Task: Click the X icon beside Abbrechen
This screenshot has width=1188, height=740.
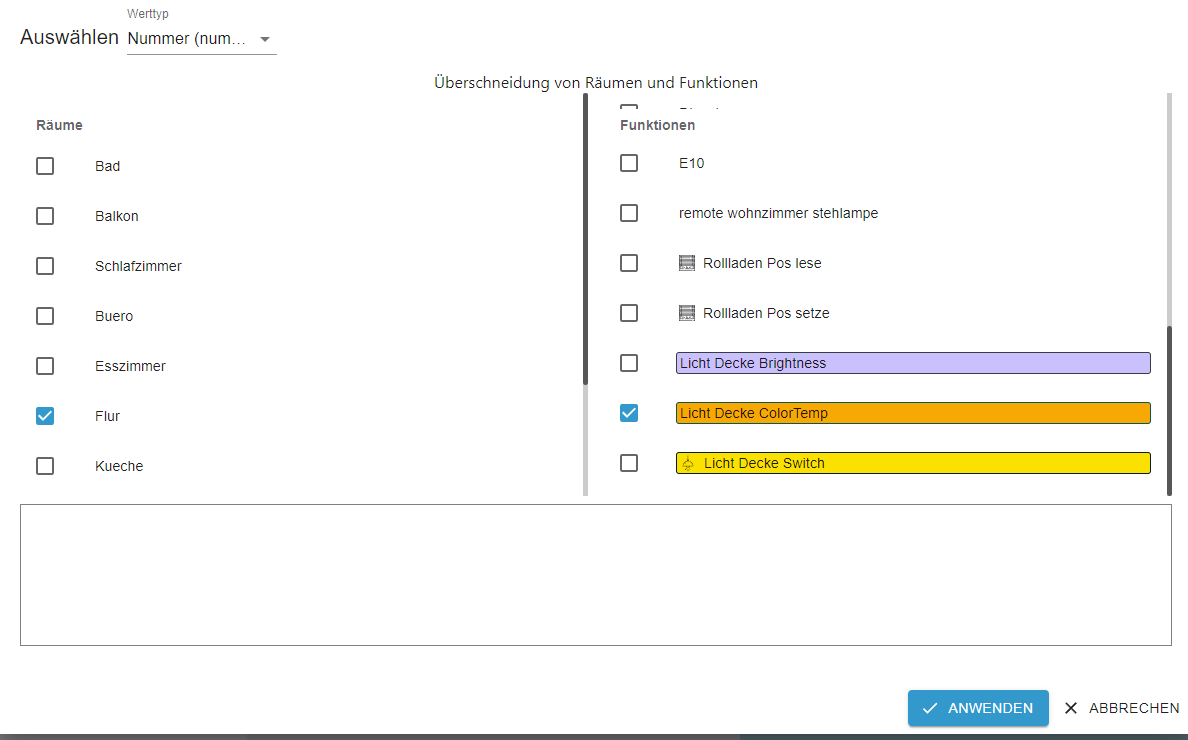Action: pos(1071,708)
